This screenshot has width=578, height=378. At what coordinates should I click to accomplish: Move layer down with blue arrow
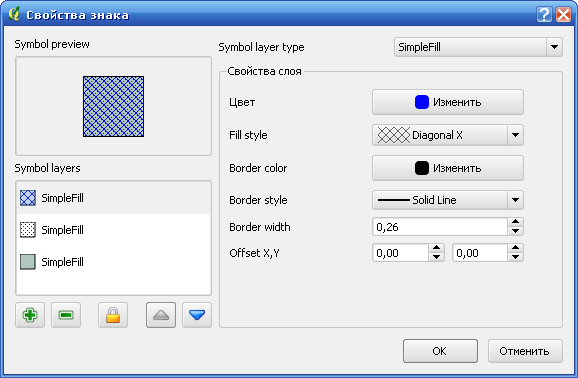pos(197,315)
